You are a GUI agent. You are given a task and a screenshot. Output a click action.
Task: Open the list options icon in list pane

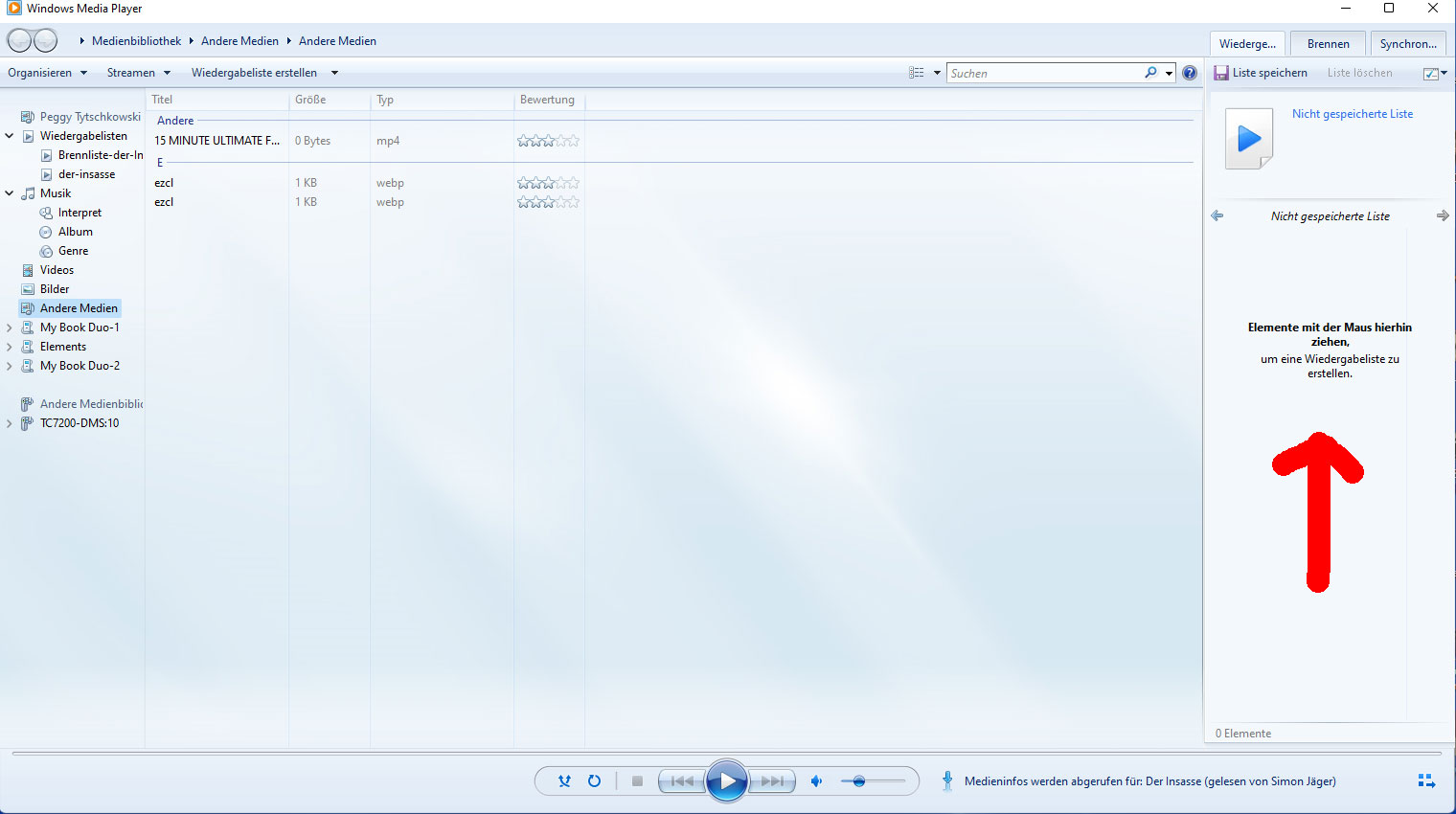click(x=1434, y=73)
